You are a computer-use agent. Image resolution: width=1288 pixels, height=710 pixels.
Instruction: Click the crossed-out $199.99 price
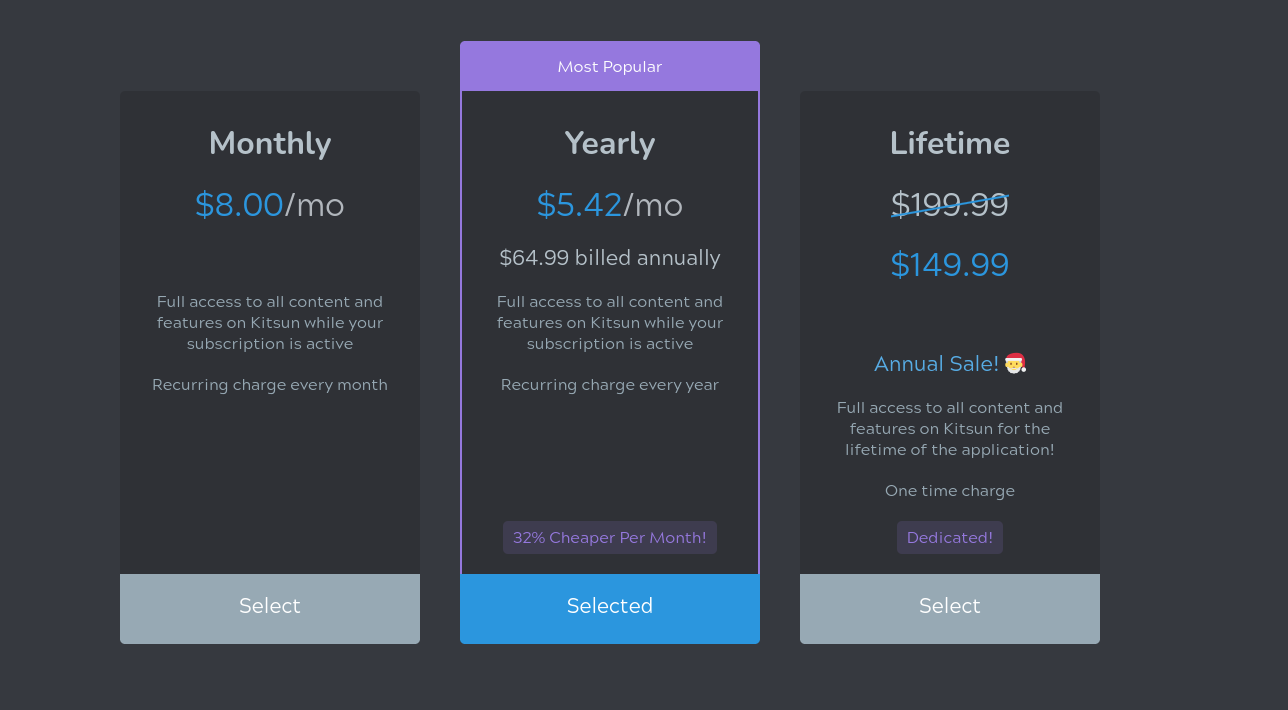[950, 204]
